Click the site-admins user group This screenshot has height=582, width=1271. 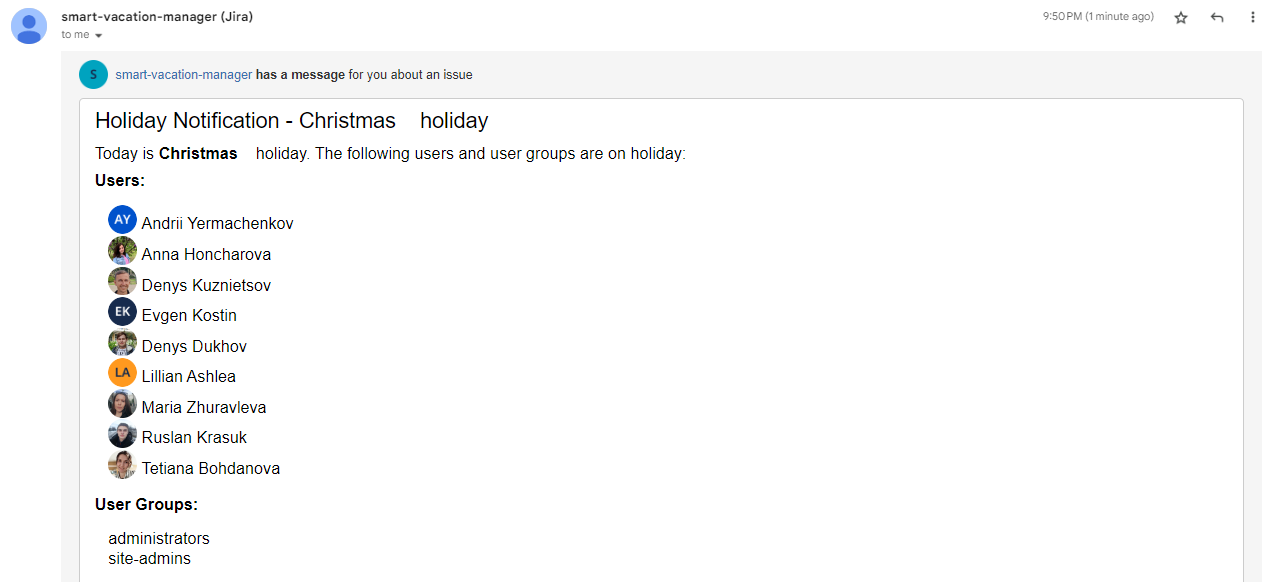[149, 559]
